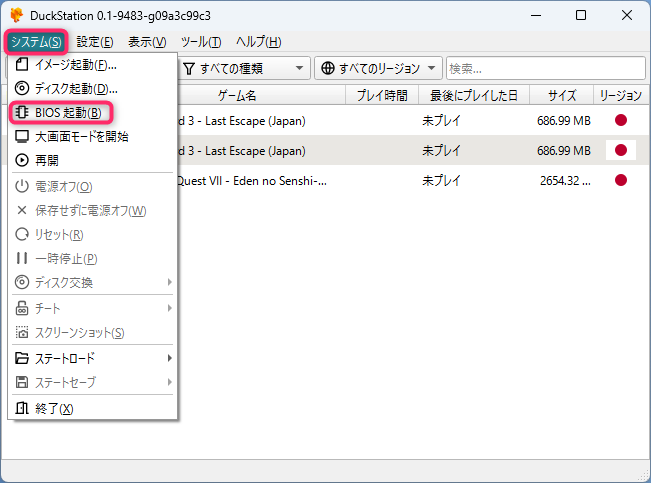The width and height of the screenshot is (651, 483).
Task: Click the load state folder icon
Action: tap(22, 358)
